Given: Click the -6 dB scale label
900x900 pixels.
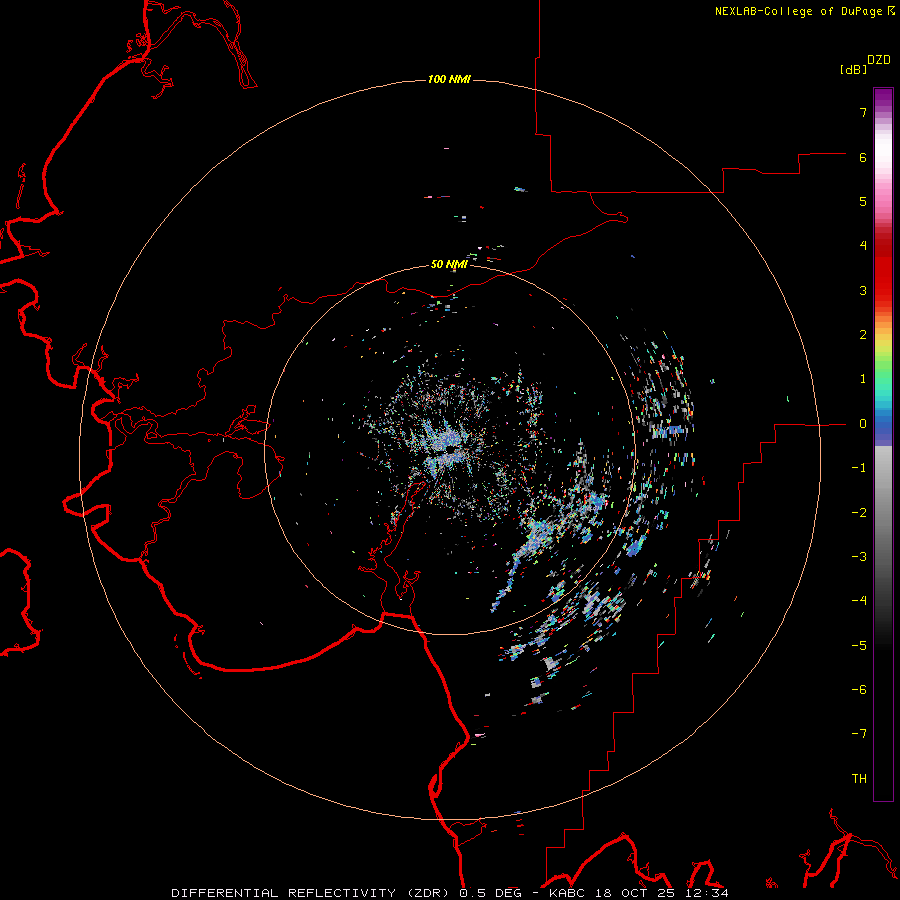Looking at the screenshot, I should [859, 690].
